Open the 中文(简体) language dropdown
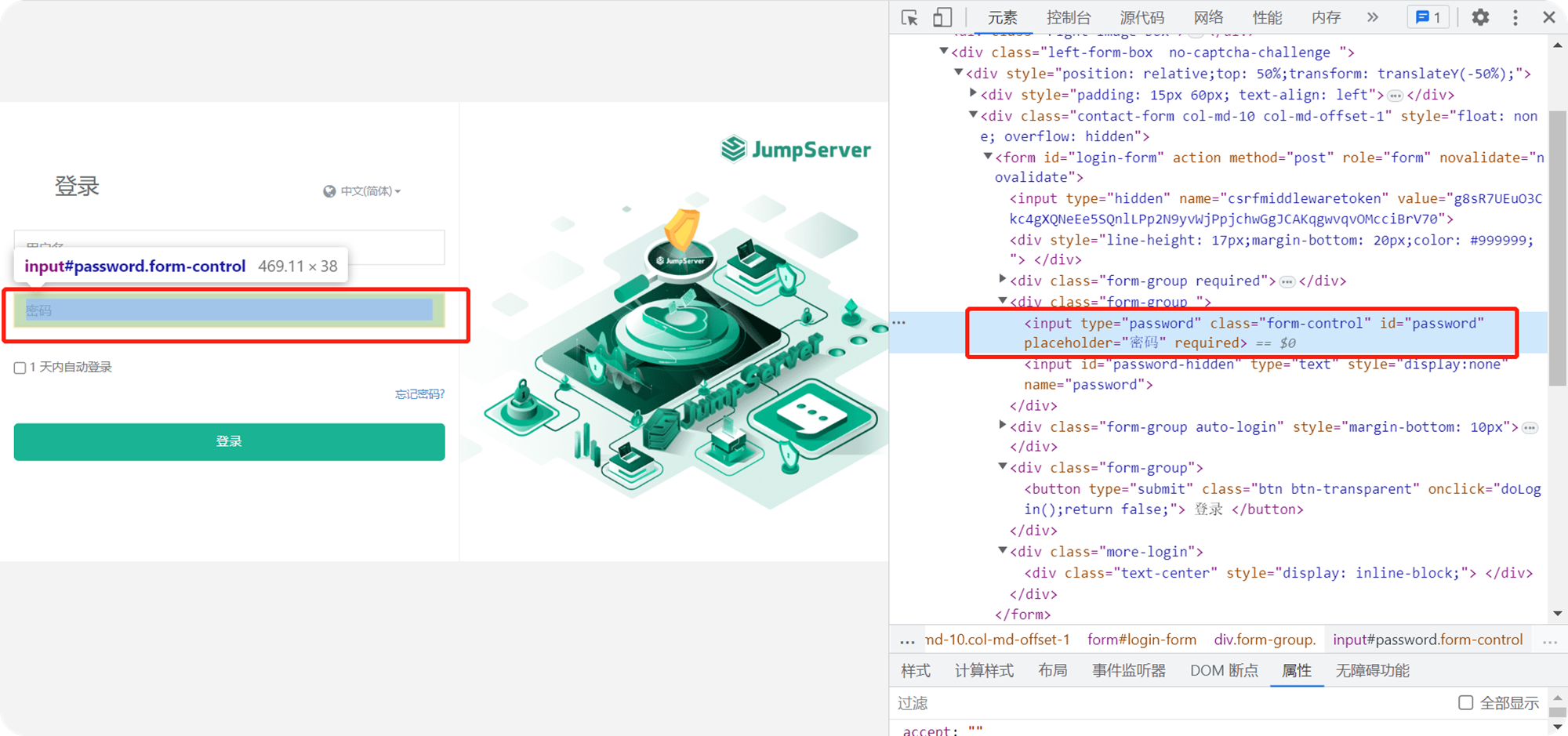Image resolution: width=1568 pixels, height=736 pixels. tap(370, 191)
